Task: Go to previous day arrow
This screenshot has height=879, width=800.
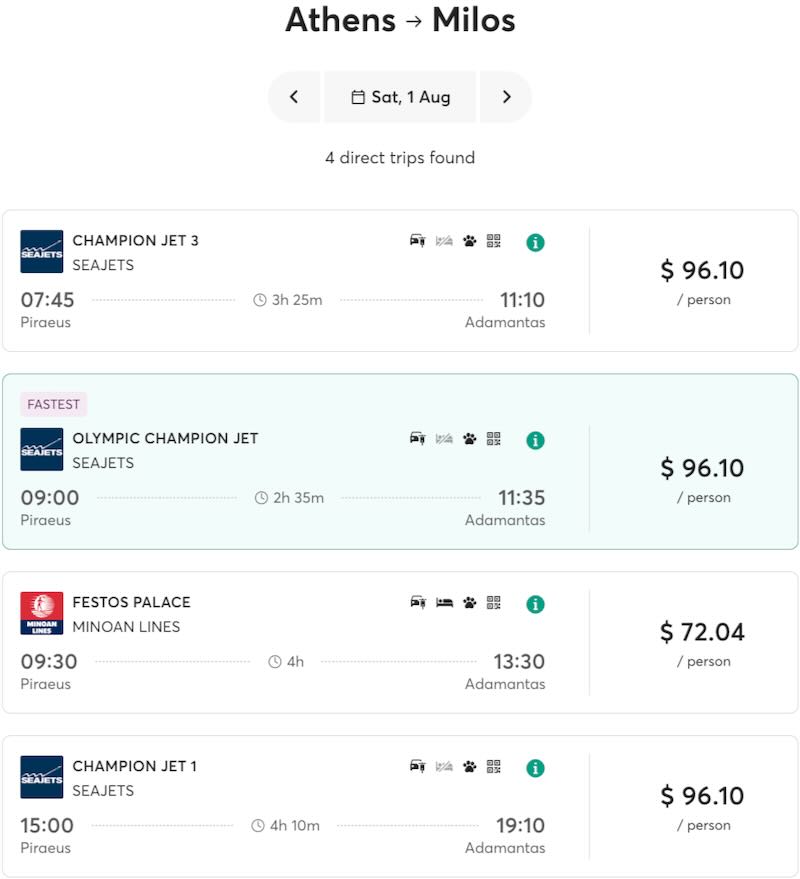Action: click(x=294, y=97)
